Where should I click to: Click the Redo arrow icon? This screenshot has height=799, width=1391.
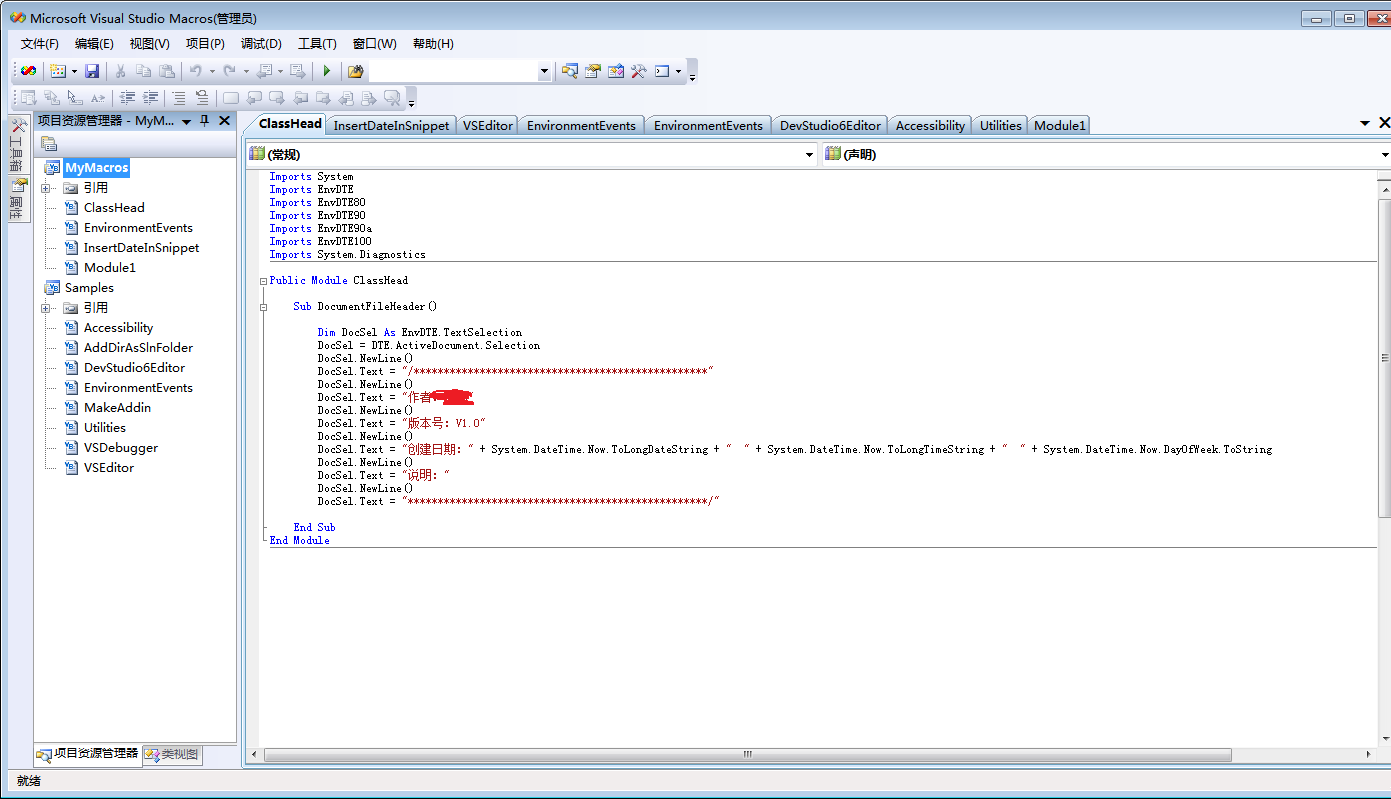[x=229, y=71]
